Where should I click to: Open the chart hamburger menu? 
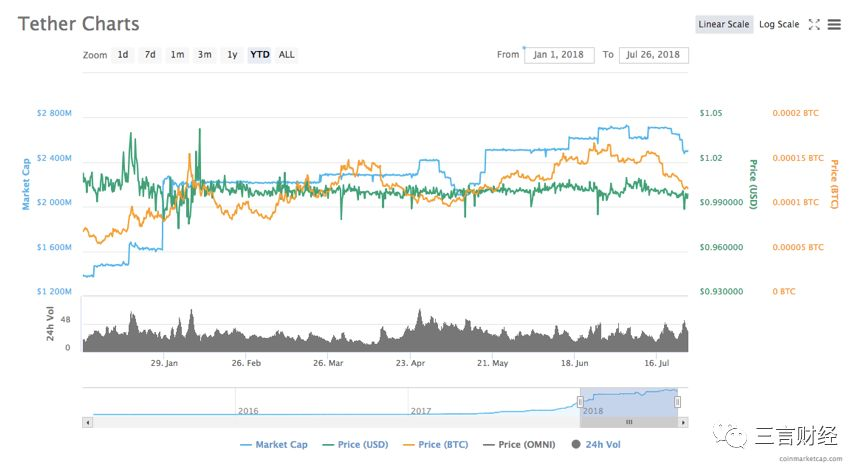pyautogui.click(x=834, y=24)
